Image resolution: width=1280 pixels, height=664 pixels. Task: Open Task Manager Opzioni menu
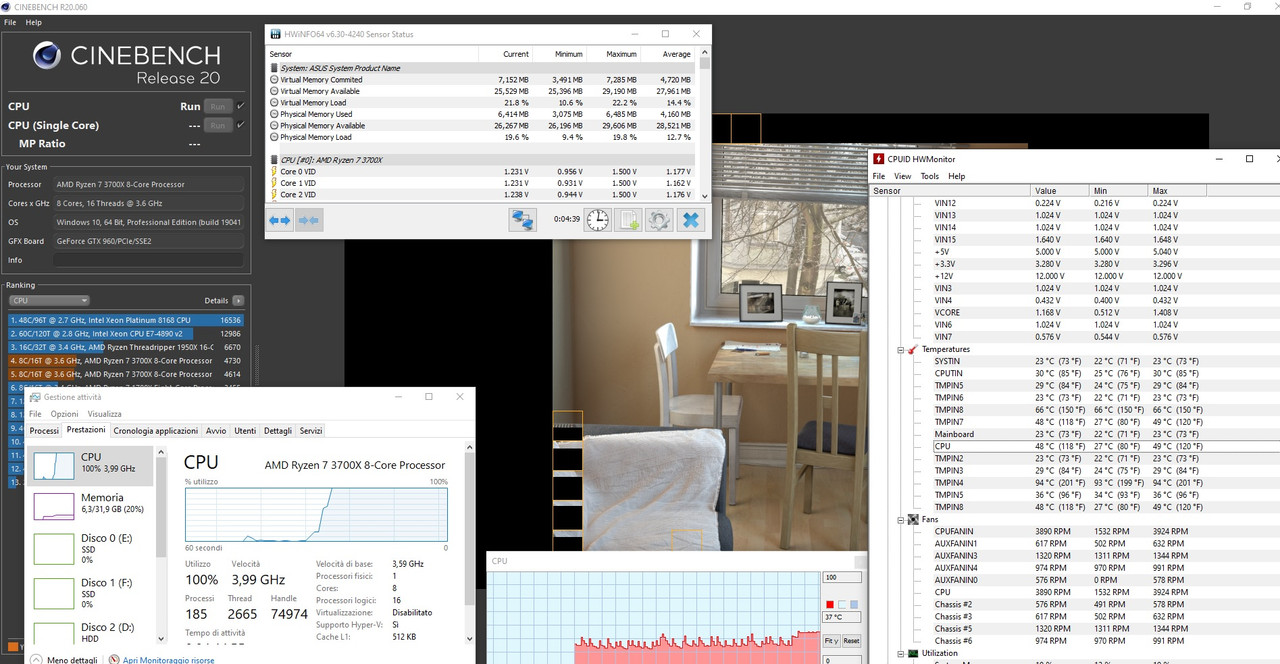(64, 414)
